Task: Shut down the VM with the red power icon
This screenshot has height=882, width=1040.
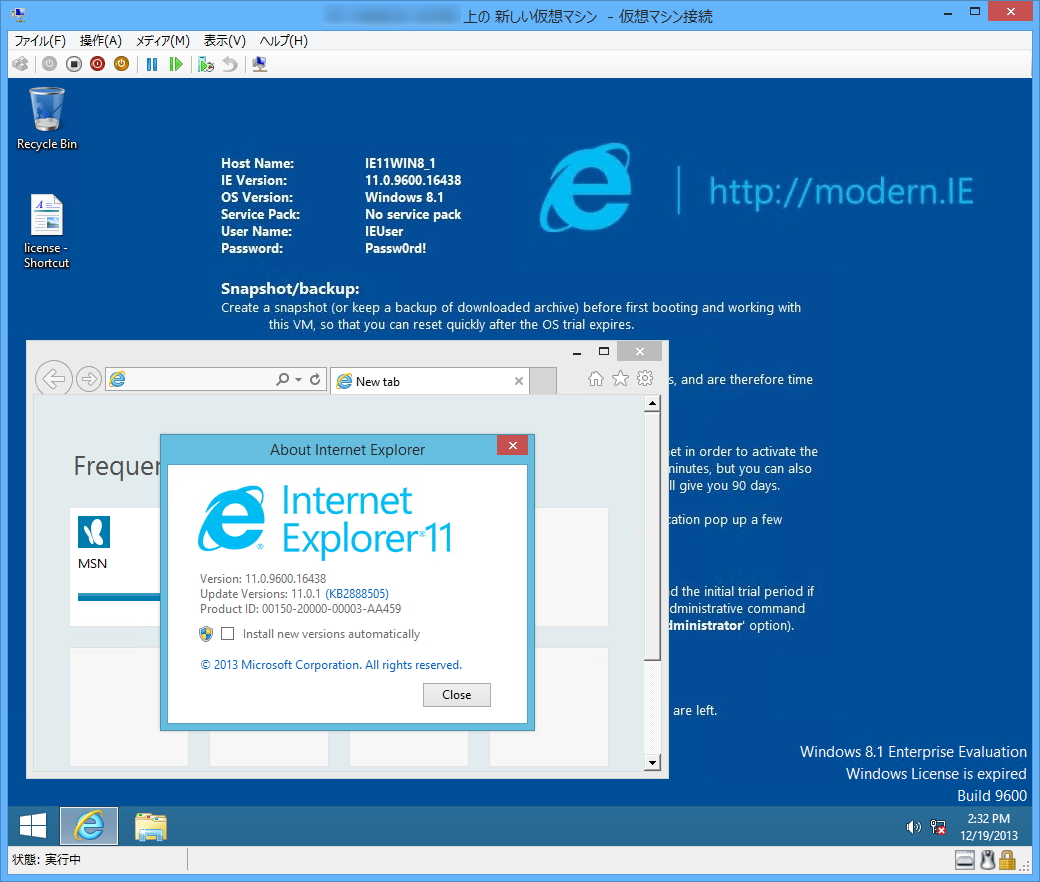Action: tap(97, 63)
